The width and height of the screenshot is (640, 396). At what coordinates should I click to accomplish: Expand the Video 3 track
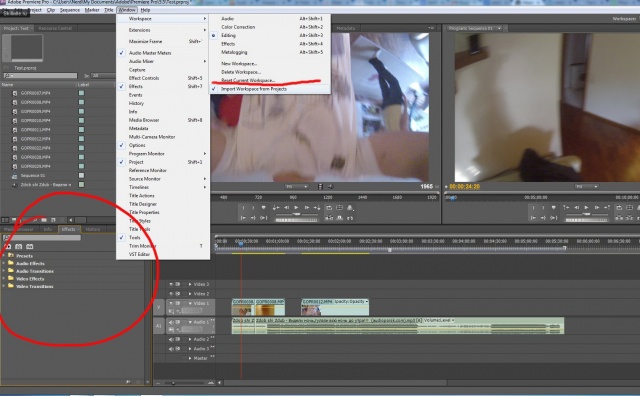[x=190, y=284]
